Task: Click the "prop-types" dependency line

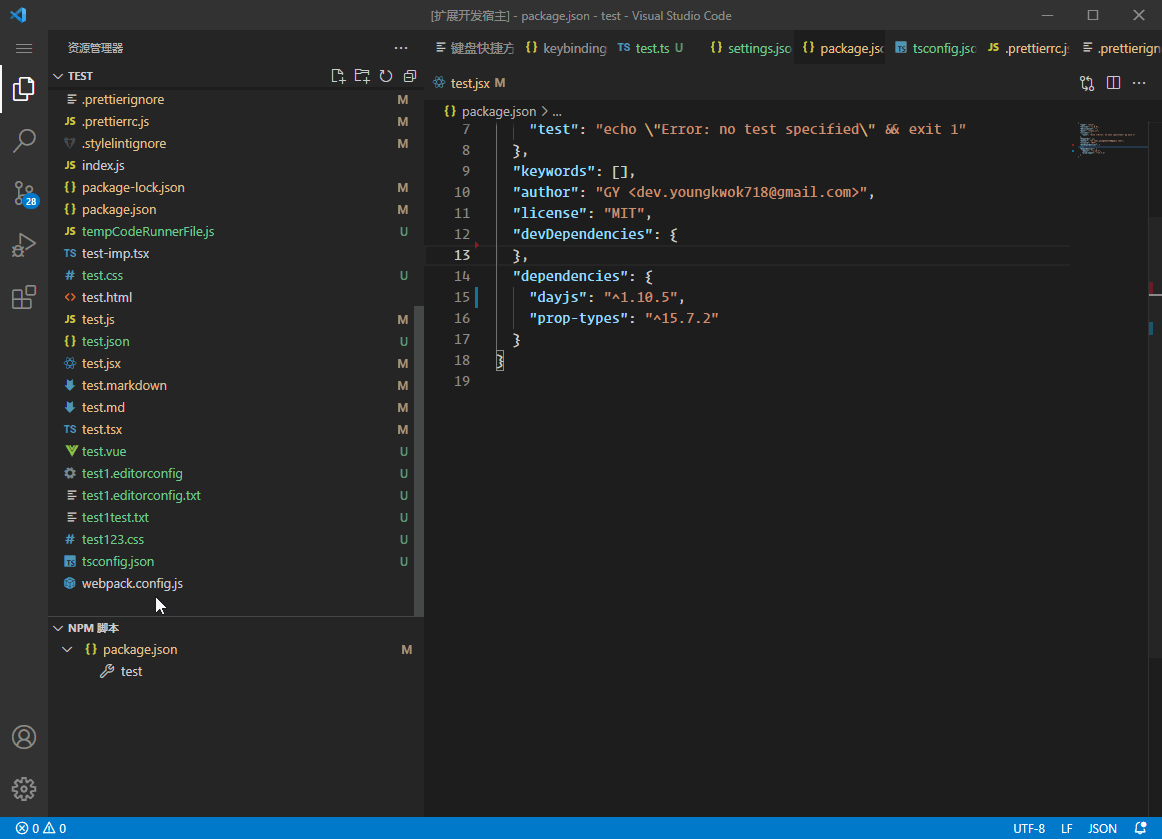Action: tap(623, 318)
